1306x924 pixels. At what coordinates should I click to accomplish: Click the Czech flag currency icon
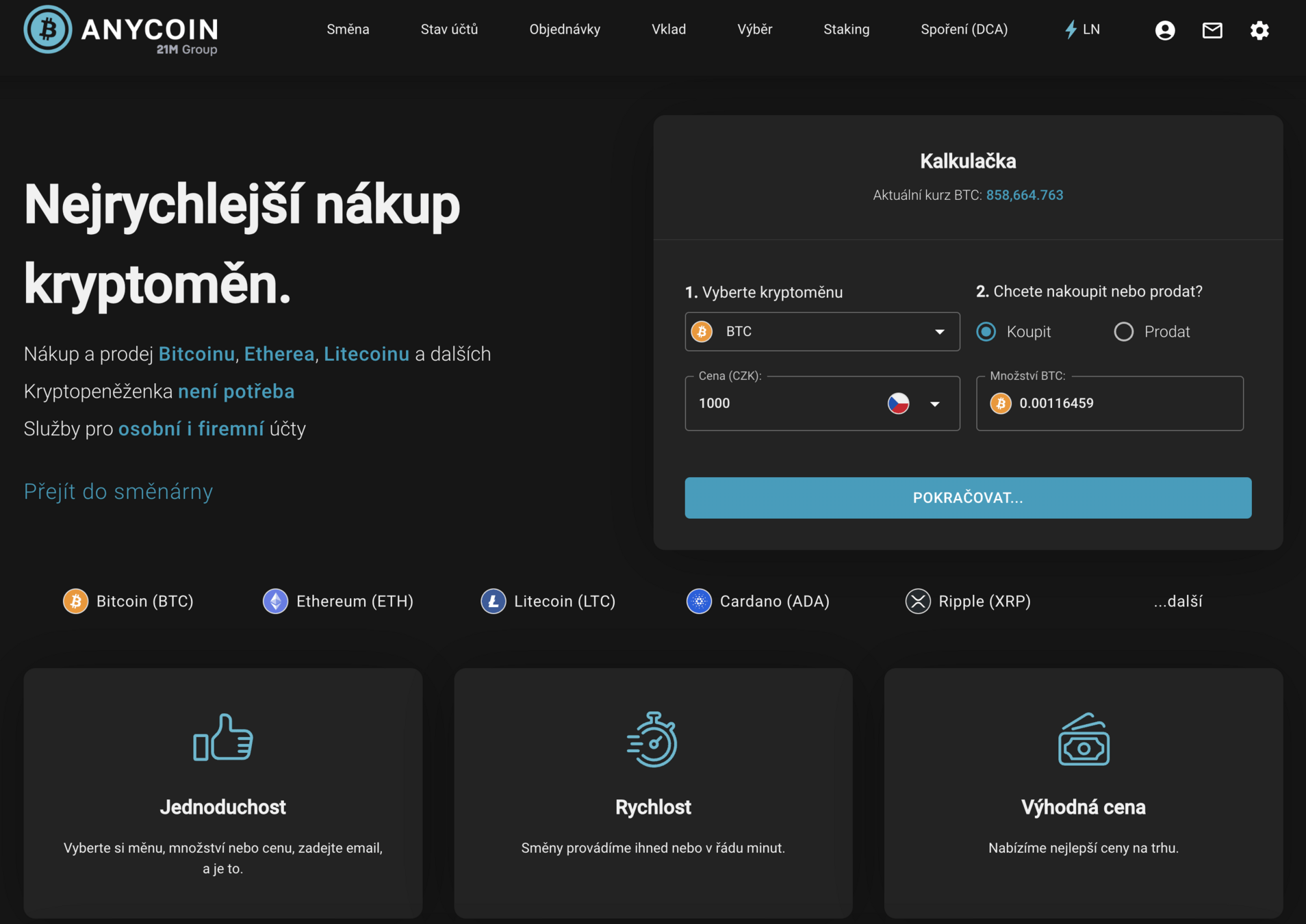[898, 403]
